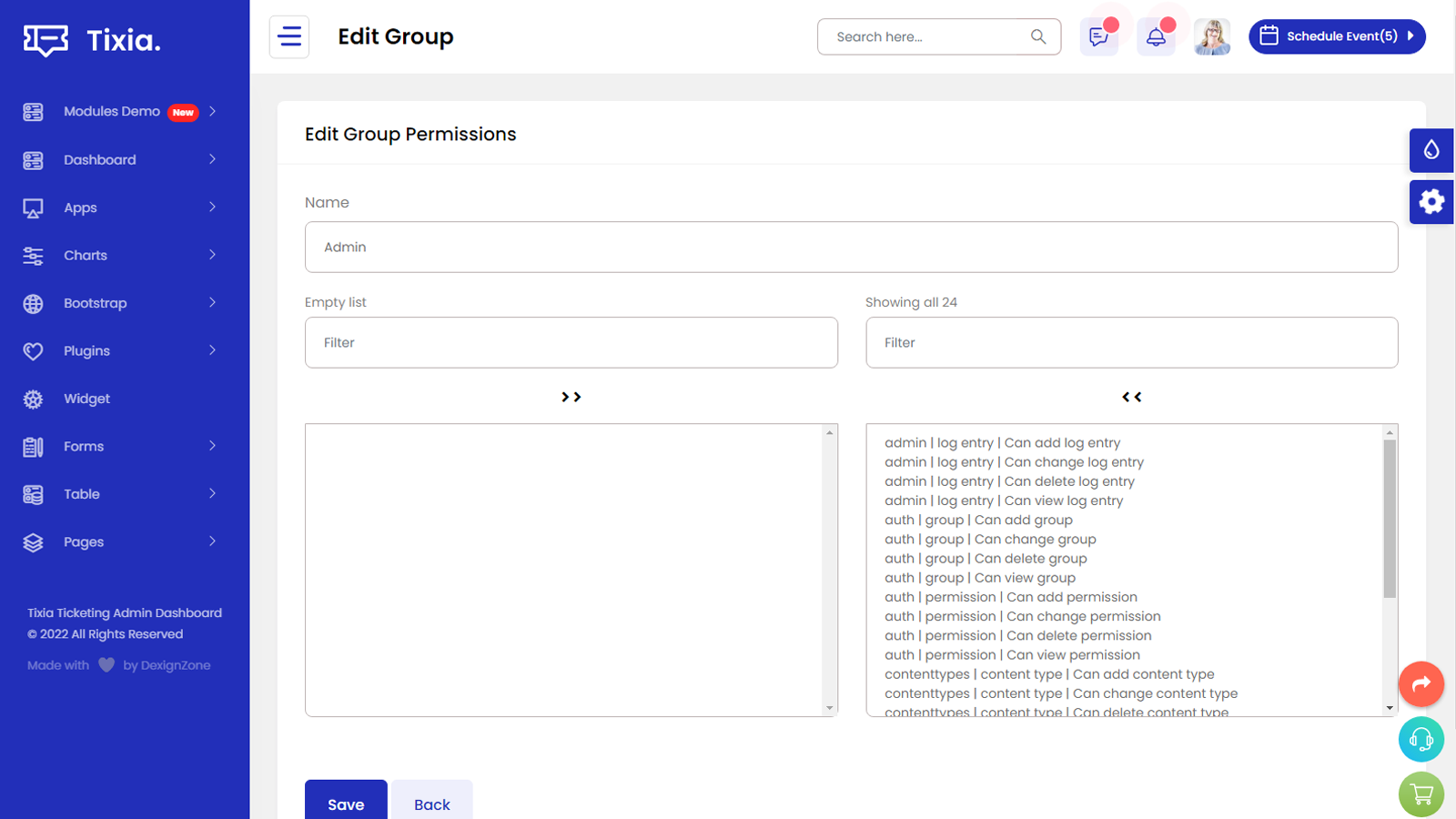This screenshot has height=819, width=1456.
Task: Toggle the hamburger sidebar menu button
Action: [x=289, y=37]
